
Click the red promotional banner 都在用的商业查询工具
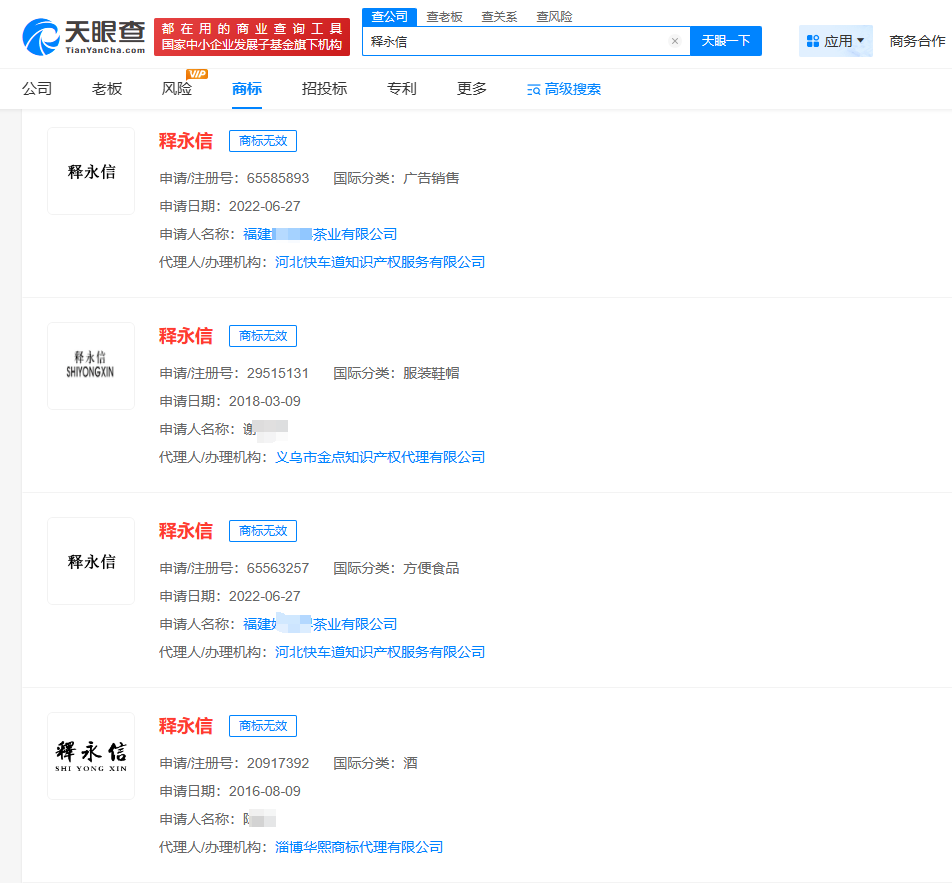[x=252, y=37]
